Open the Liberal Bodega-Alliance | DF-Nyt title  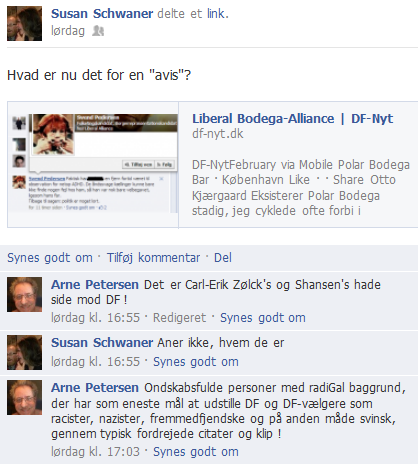coord(292,118)
